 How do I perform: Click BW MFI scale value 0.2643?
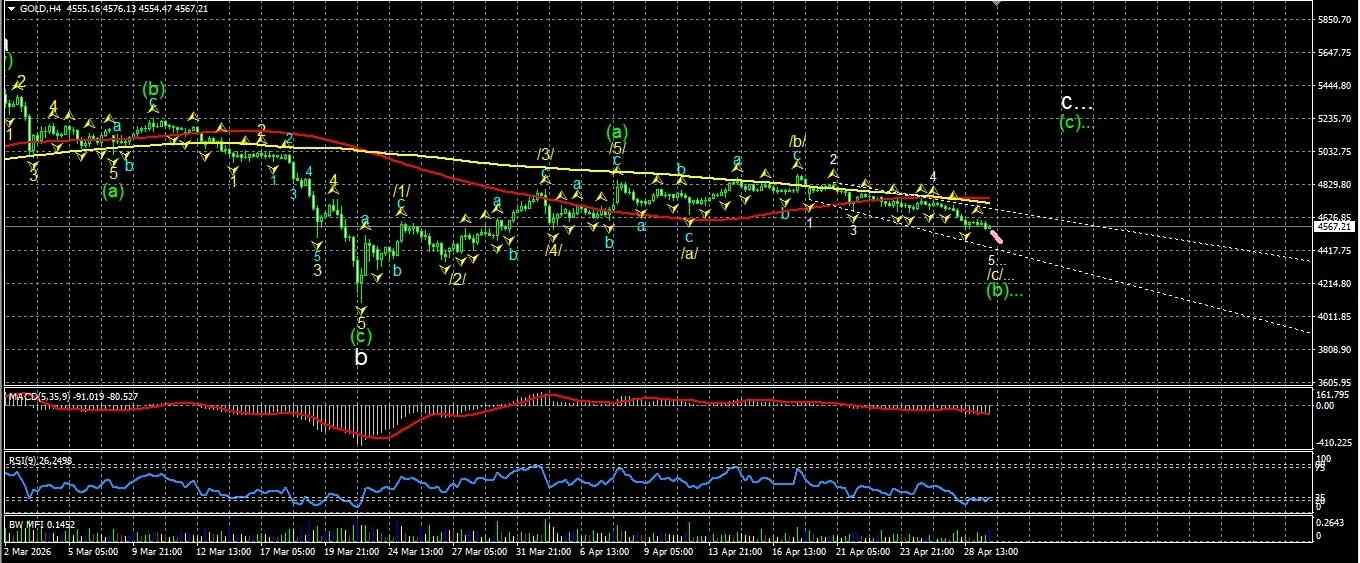tap(1331, 522)
